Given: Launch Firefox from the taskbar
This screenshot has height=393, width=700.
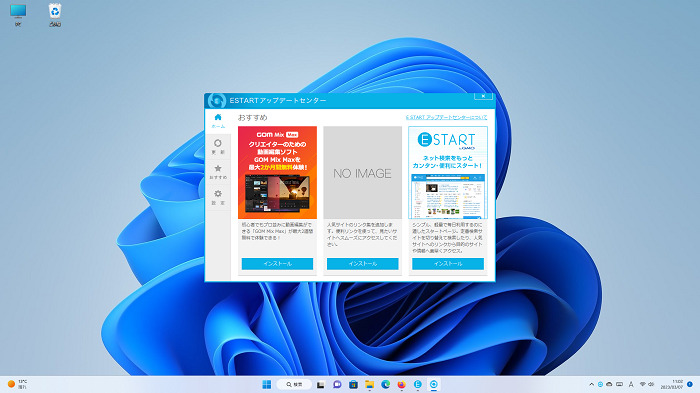Looking at the screenshot, I should pyautogui.click(x=401, y=385).
